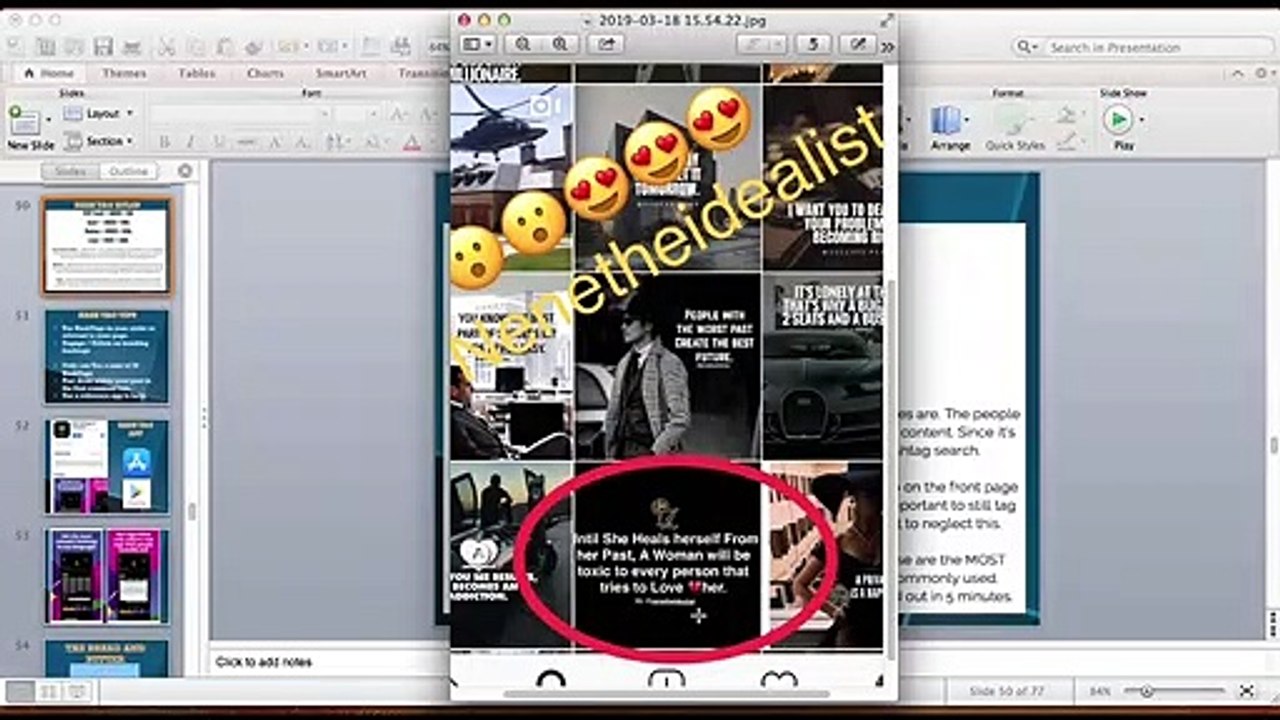Start Slide Show view from status bar
This screenshot has width=1280, height=720.
tap(76, 691)
